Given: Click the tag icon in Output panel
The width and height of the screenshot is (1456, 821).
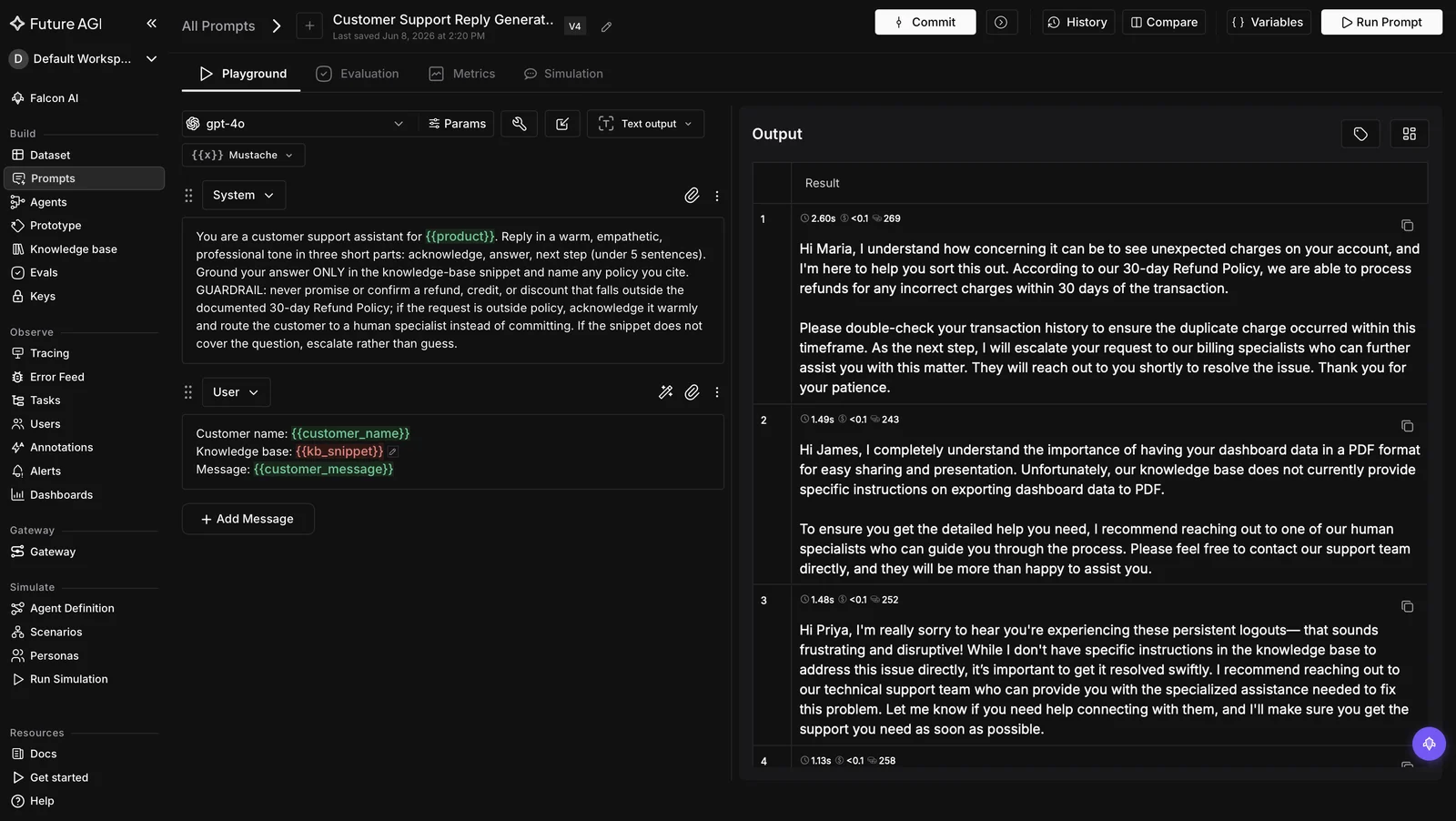Looking at the screenshot, I should (1360, 134).
